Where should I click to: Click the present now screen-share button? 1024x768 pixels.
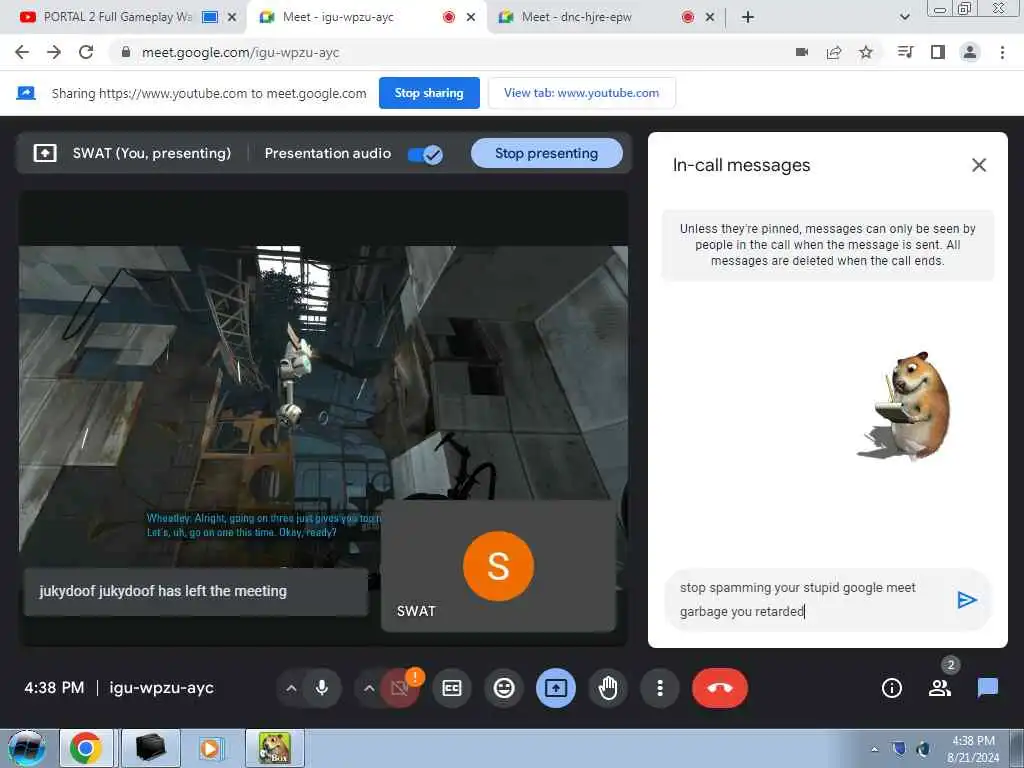pyautogui.click(x=556, y=688)
